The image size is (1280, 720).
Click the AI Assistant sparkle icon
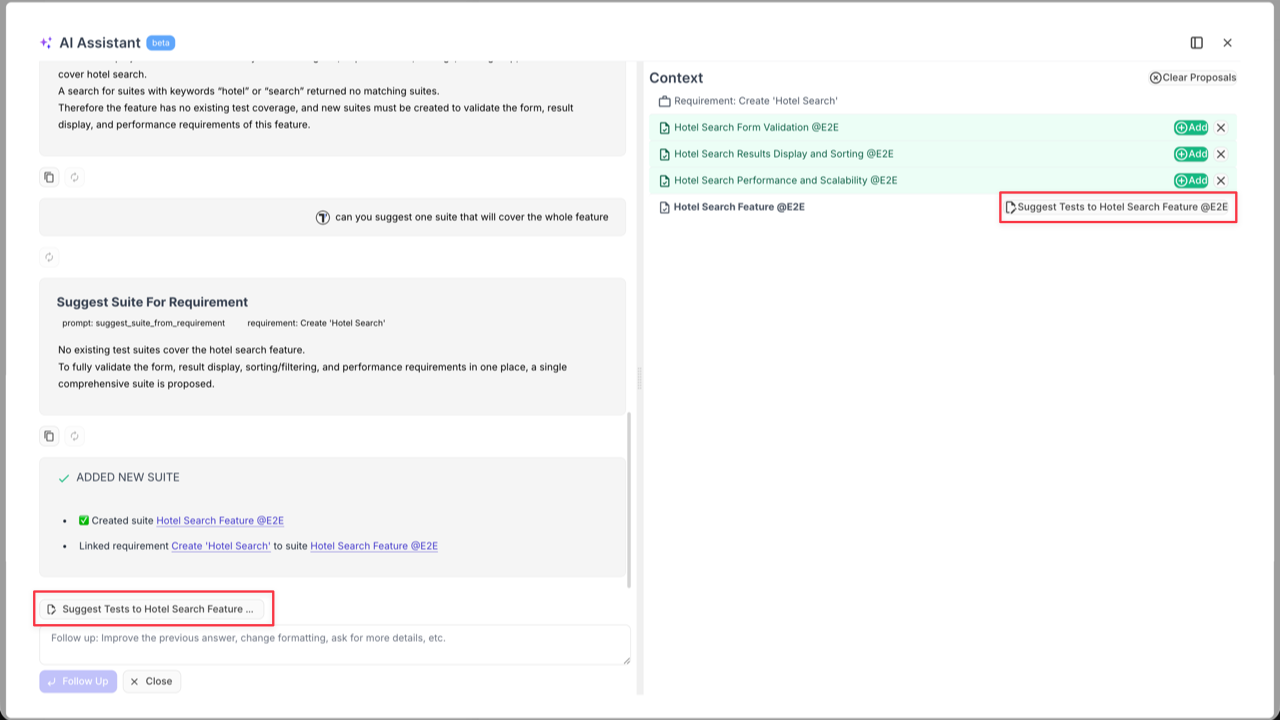tap(44, 42)
